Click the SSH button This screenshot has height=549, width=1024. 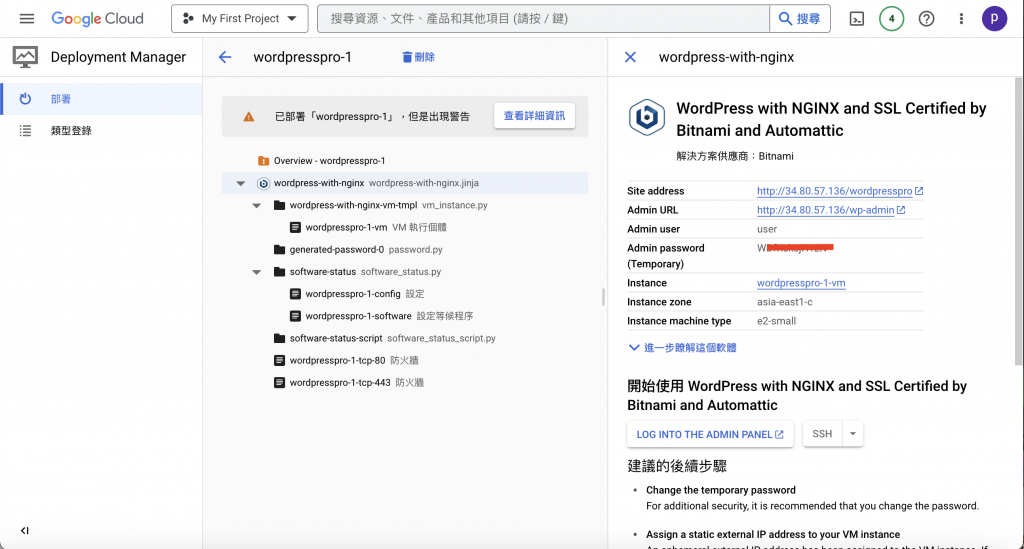point(822,434)
